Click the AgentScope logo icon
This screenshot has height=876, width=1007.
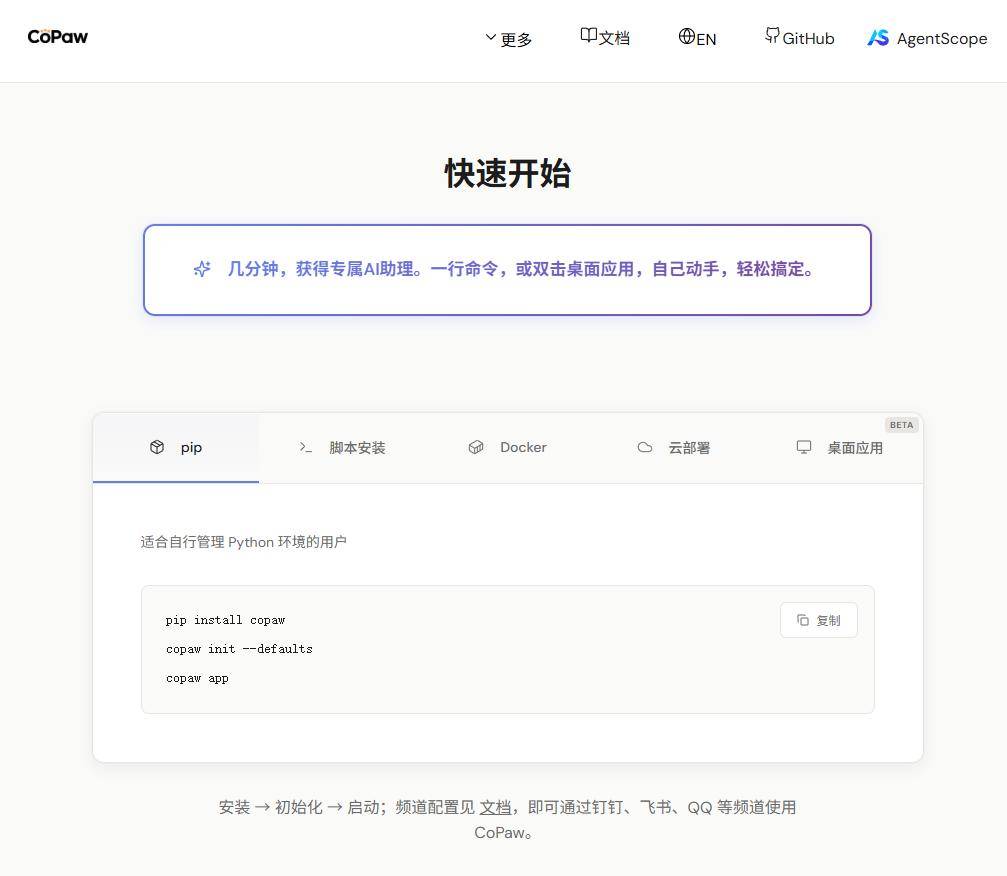[x=878, y=38]
